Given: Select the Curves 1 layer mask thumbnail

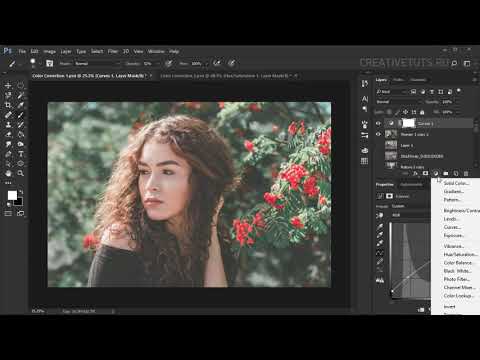Looking at the screenshot, I should [x=408, y=123].
